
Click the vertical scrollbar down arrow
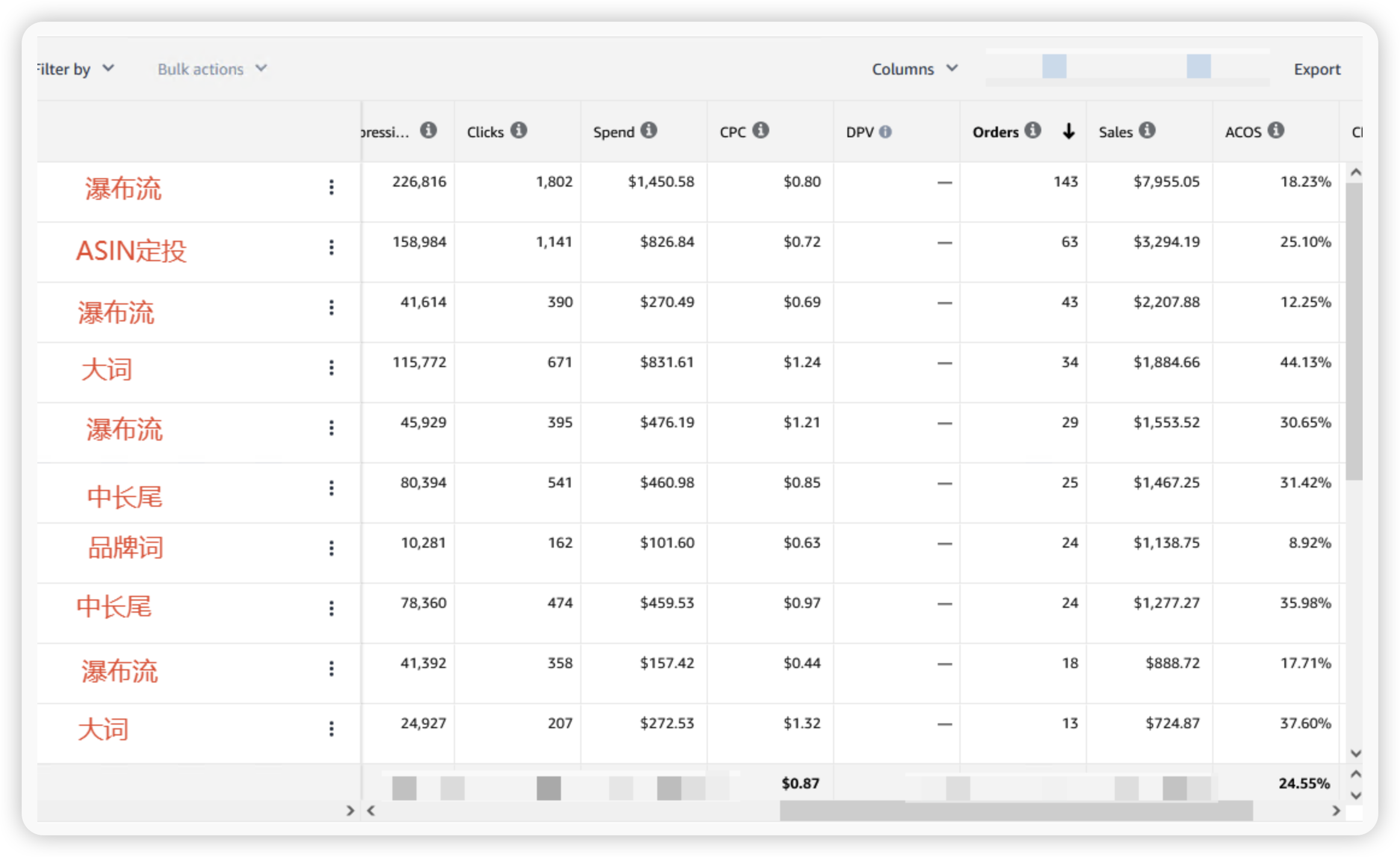(x=1355, y=753)
